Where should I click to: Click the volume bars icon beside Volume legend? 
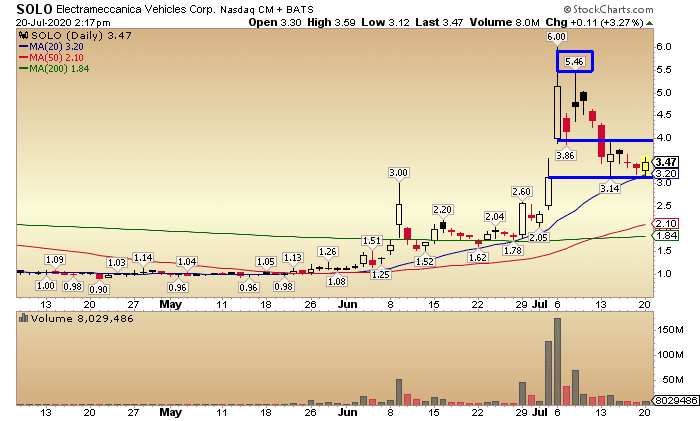click(x=23, y=318)
